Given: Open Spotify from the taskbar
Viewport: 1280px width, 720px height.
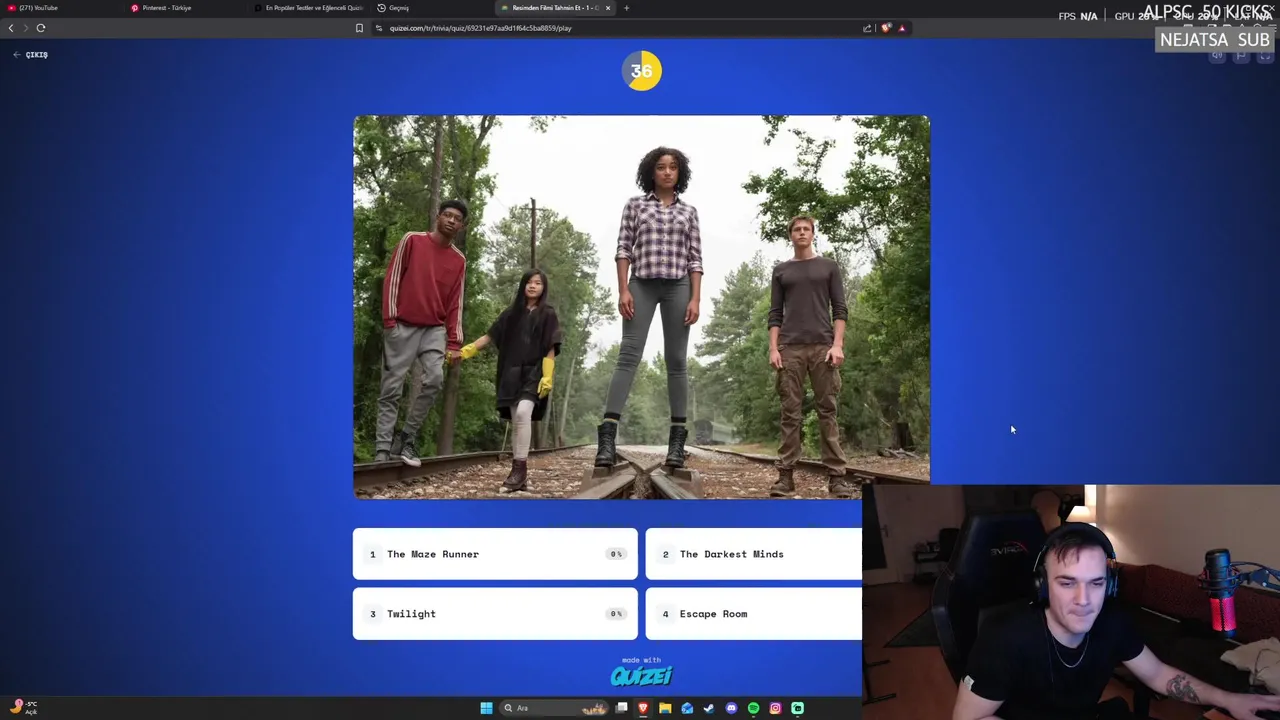Looking at the screenshot, I should (753, 708).
